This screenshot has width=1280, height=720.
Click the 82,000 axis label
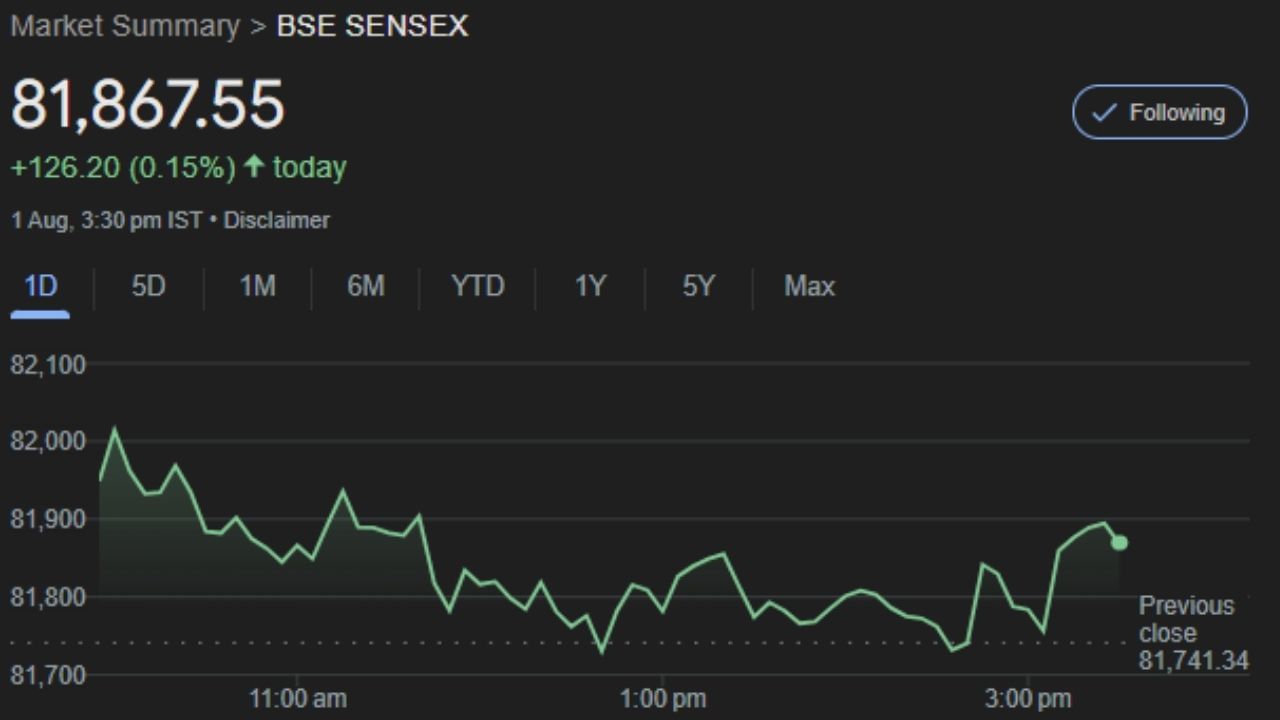[48, 442]
